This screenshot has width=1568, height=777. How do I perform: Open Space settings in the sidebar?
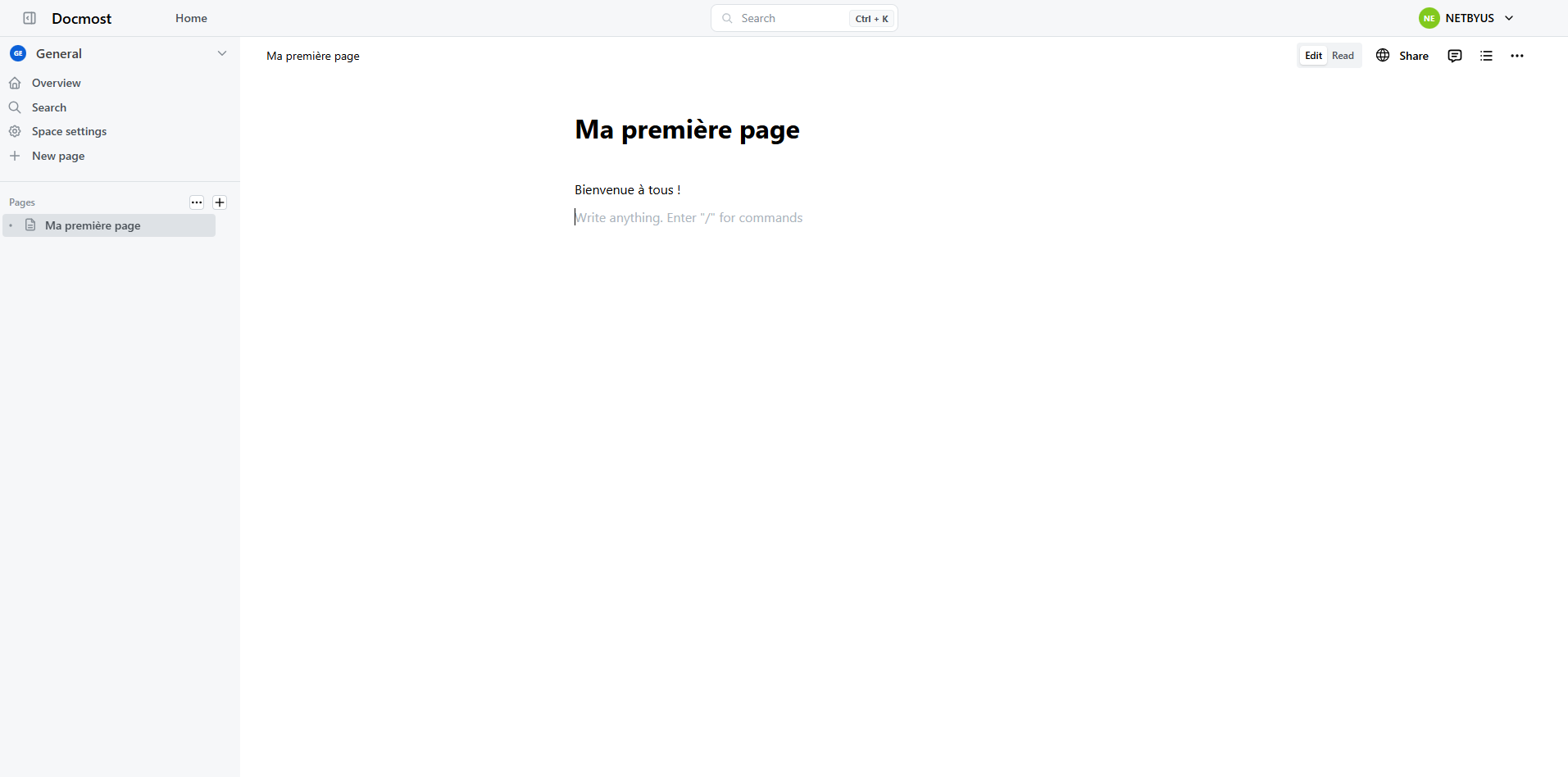(x=69, y=131)
